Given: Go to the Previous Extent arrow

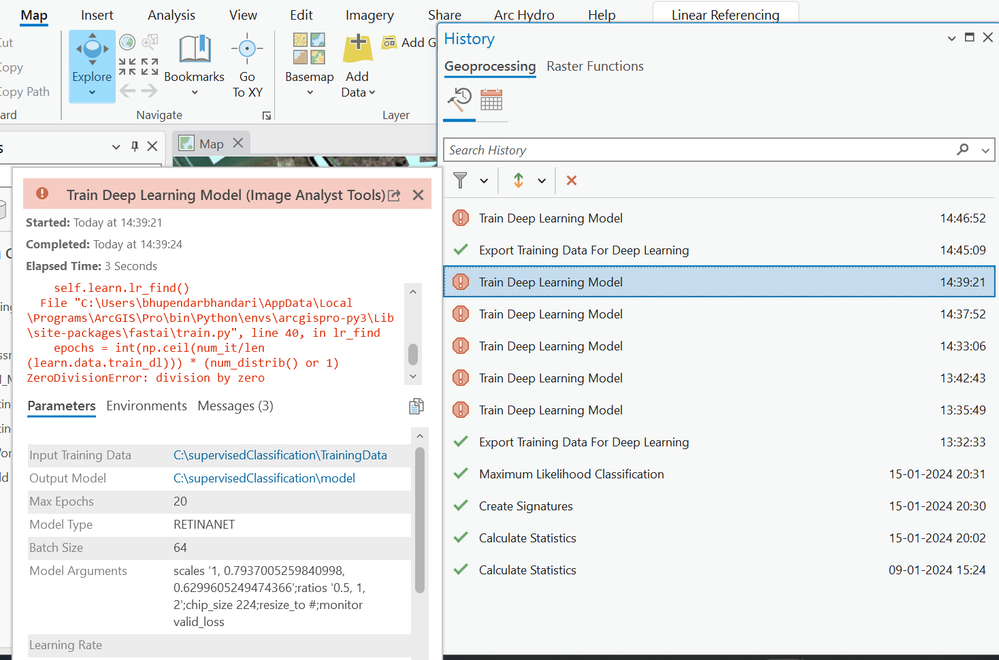Looking at the screenshot, I should pos(127,91).
